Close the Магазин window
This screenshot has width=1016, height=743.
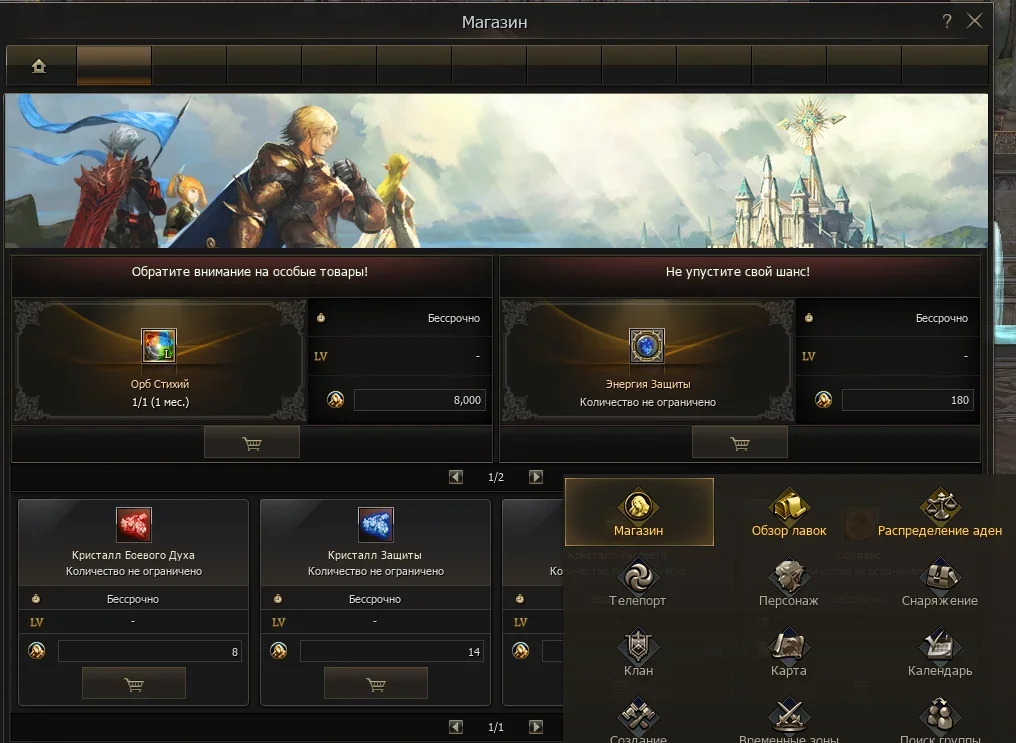pyautogui.click(x=975, y=21)
